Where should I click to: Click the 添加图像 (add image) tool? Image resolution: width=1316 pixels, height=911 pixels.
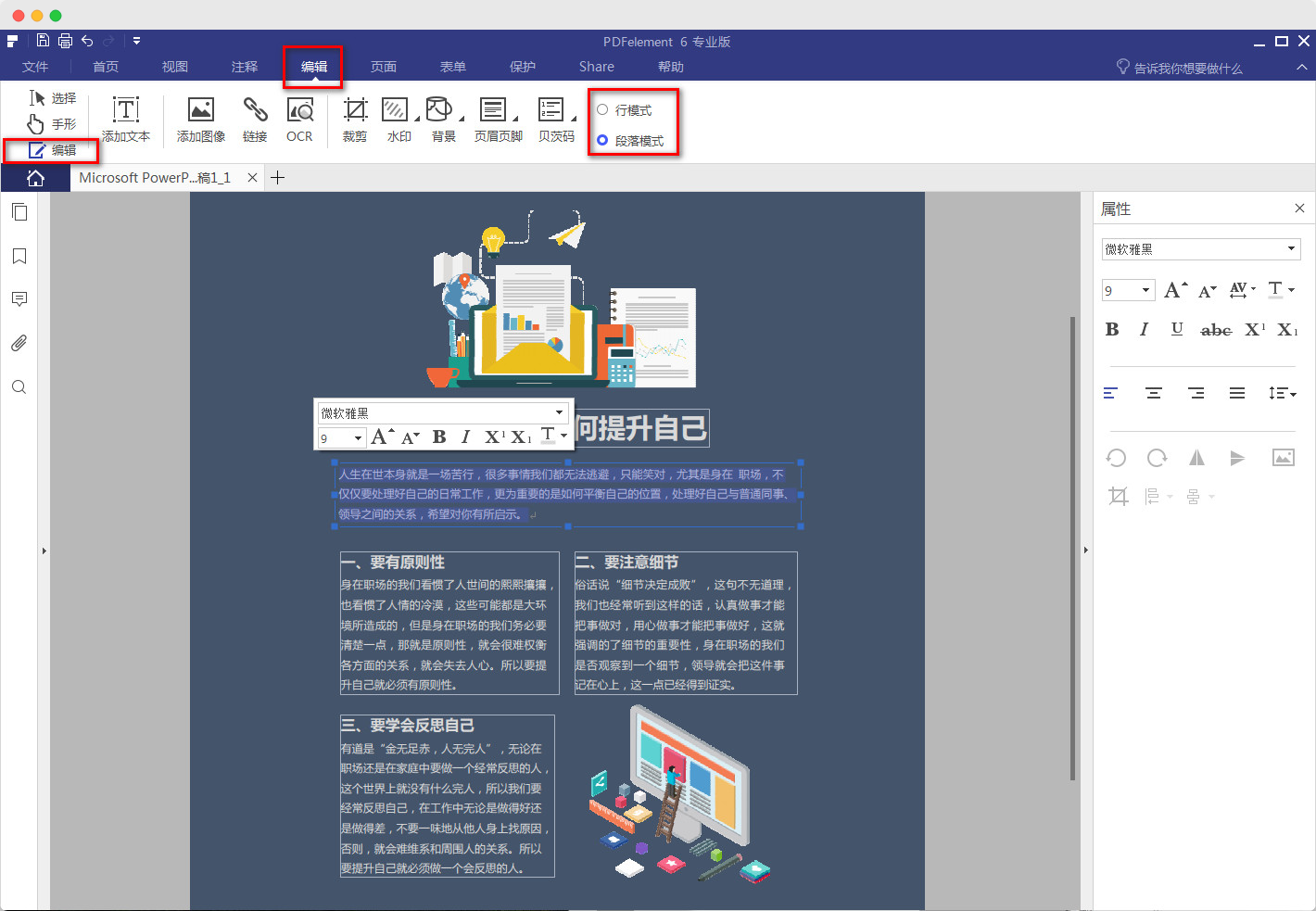tap(200, 119)
